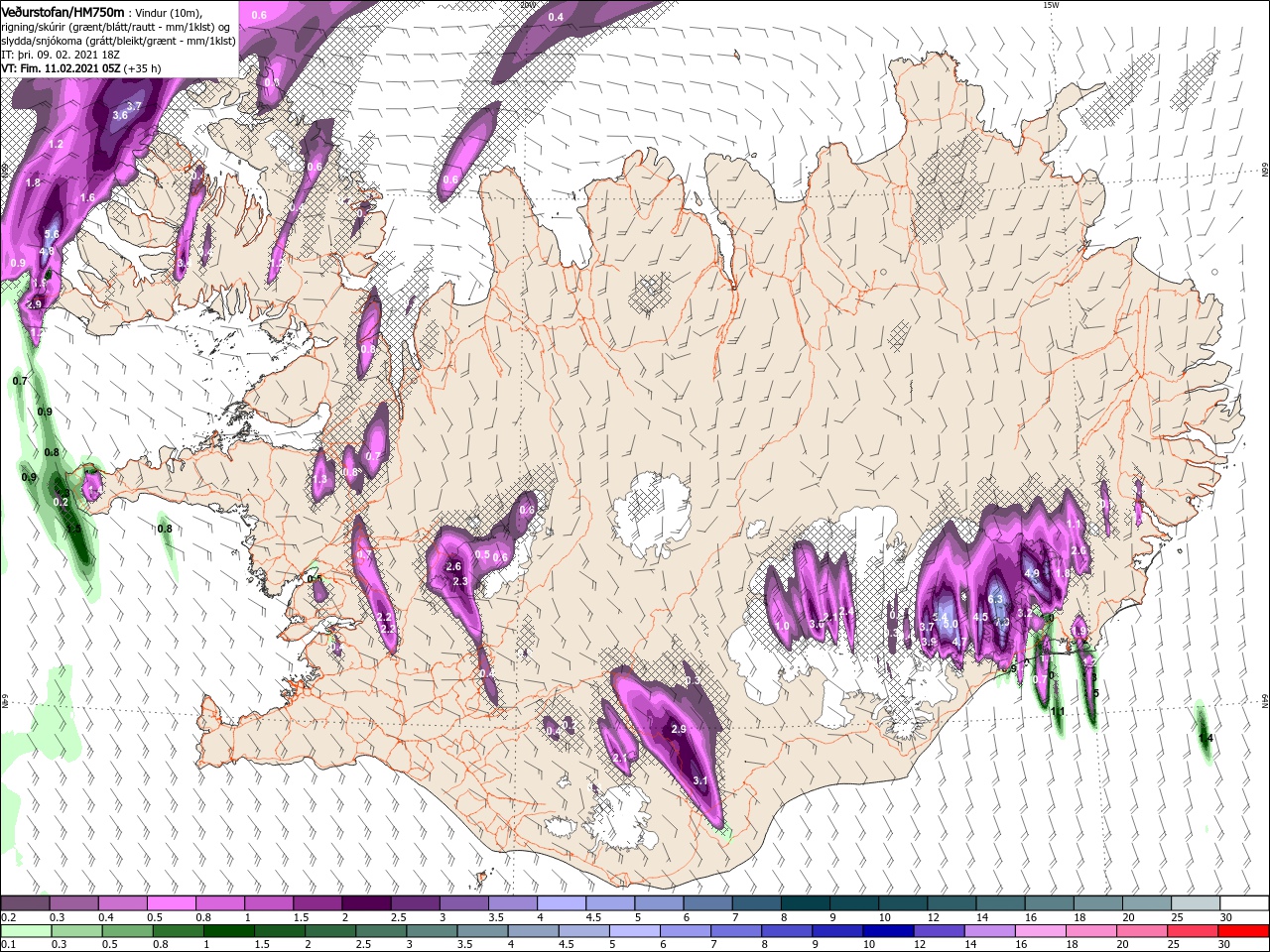The width and height of the screenshot is (1270, 952).
Task: Click the precipitation value 1.2
Action: point(56,145)
